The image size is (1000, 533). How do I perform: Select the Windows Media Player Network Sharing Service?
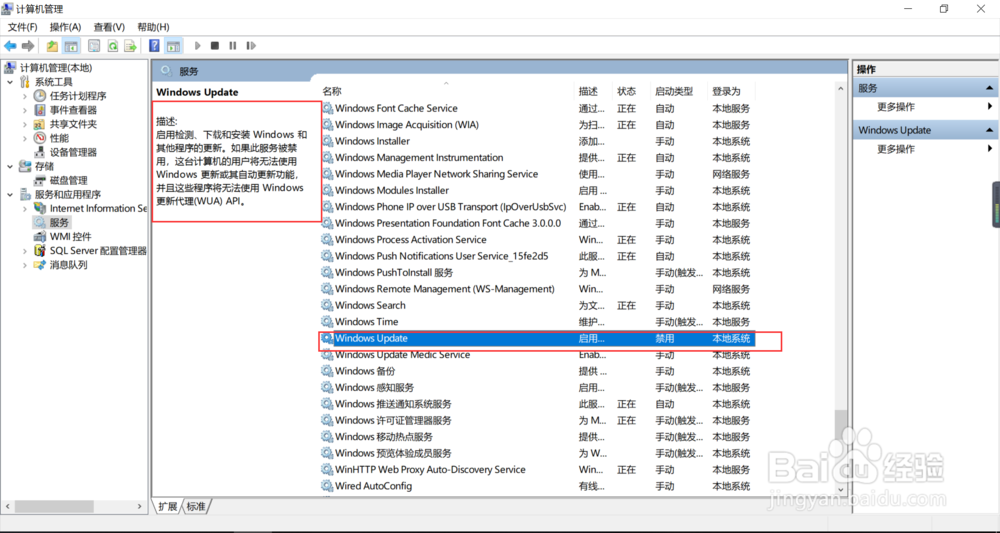(537, 174)
